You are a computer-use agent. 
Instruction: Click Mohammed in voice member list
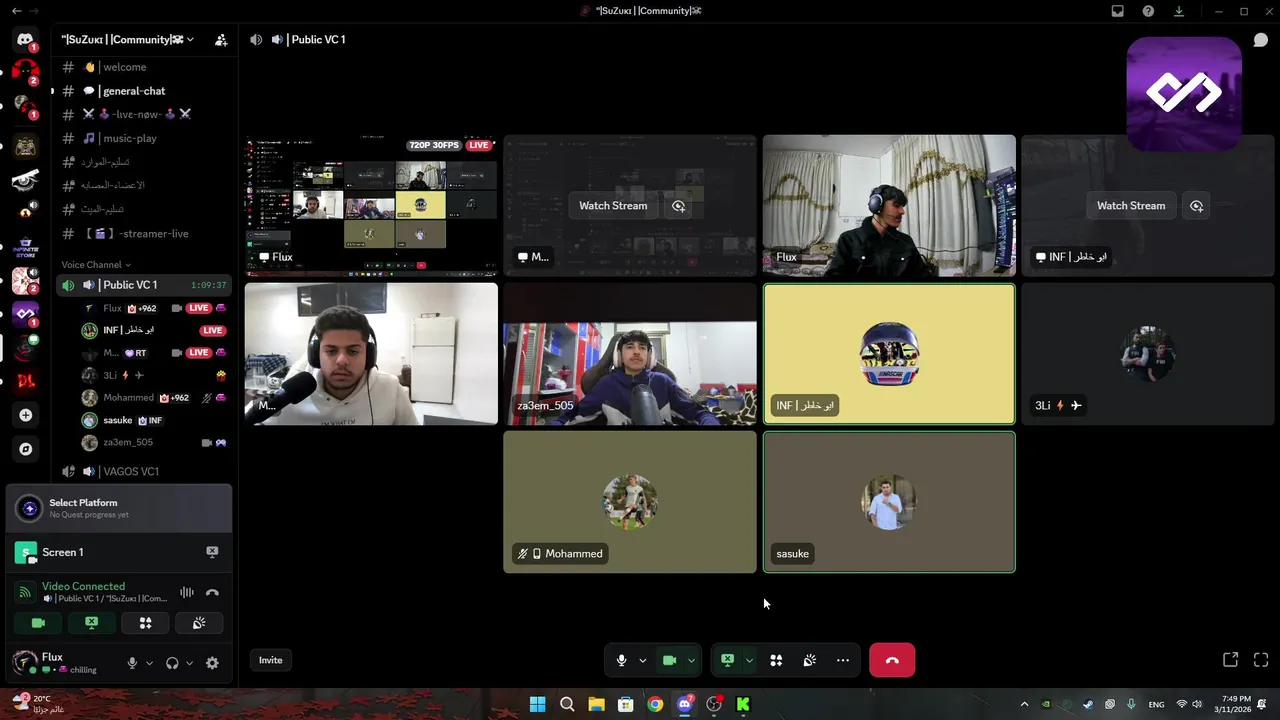point(154,397)
